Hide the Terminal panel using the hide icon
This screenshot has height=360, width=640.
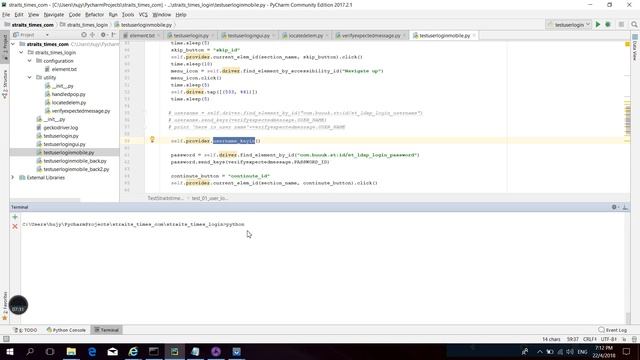[x=624, y=207]
